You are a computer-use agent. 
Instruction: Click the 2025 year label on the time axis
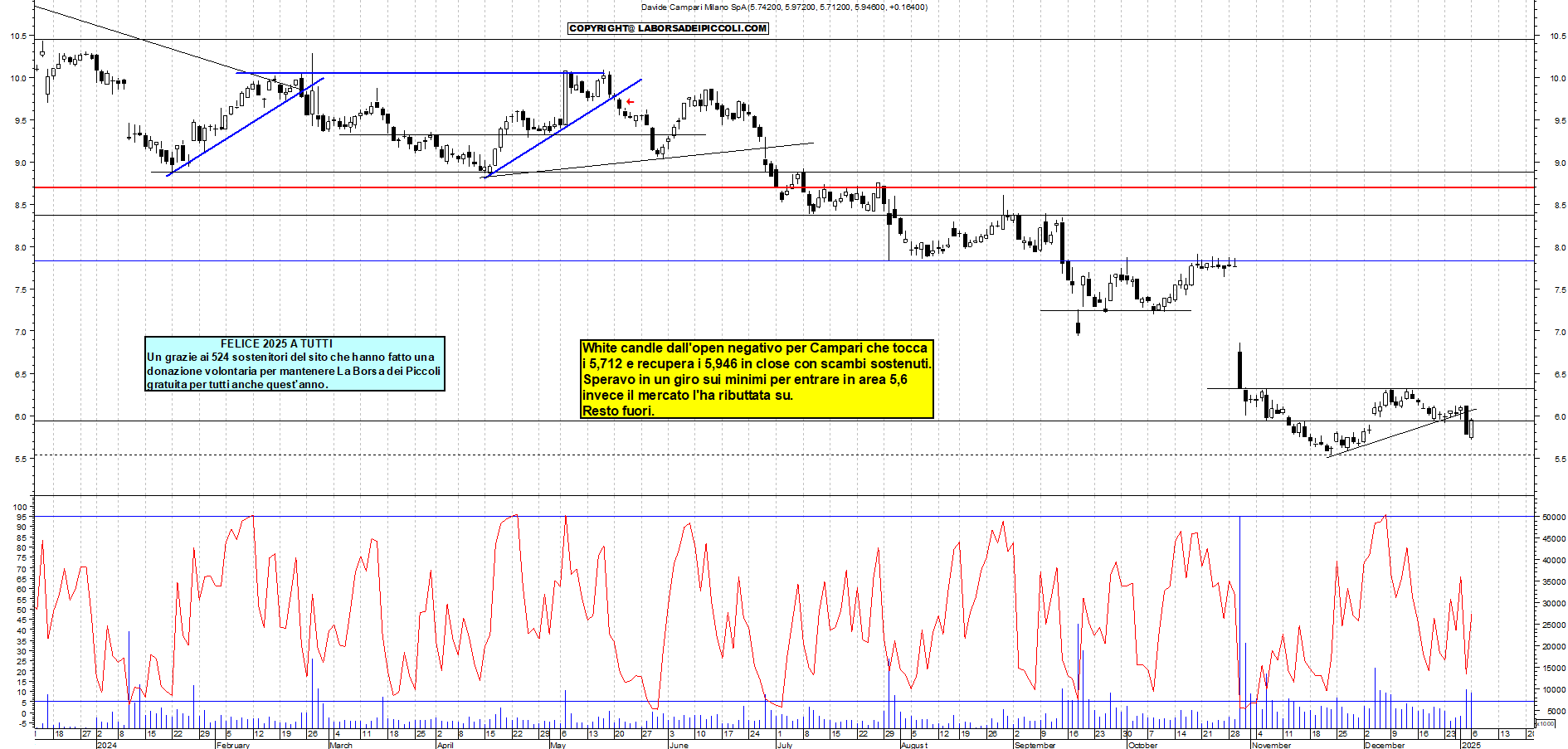[x=1471, y=745]
